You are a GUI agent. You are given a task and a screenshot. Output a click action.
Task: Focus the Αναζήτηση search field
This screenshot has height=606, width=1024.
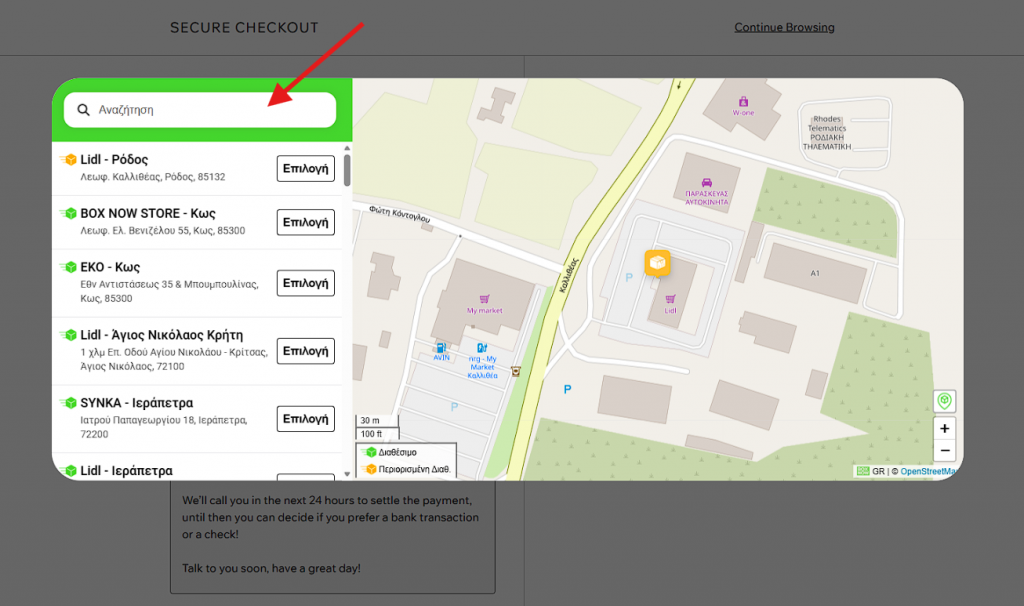[210, 110]
